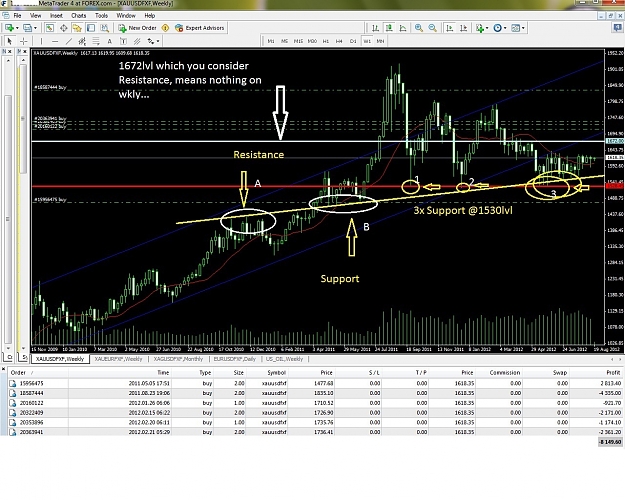Select order row 15956475
625x500 pixels.
pos(315,383)
